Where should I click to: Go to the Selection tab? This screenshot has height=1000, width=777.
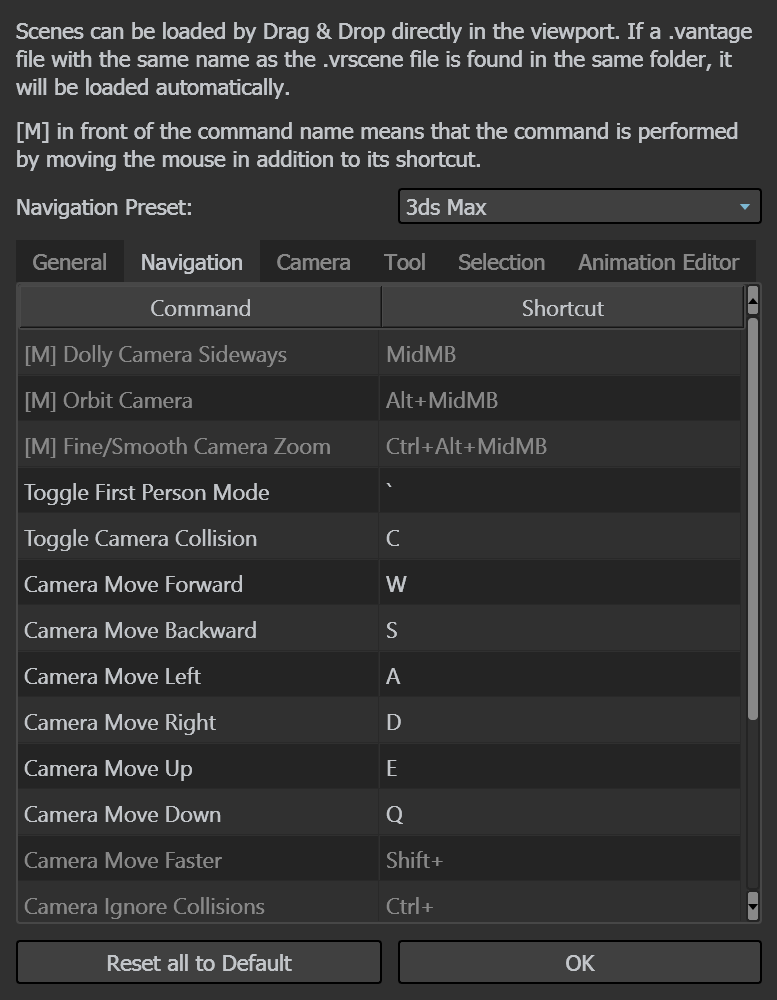[501, 262]
